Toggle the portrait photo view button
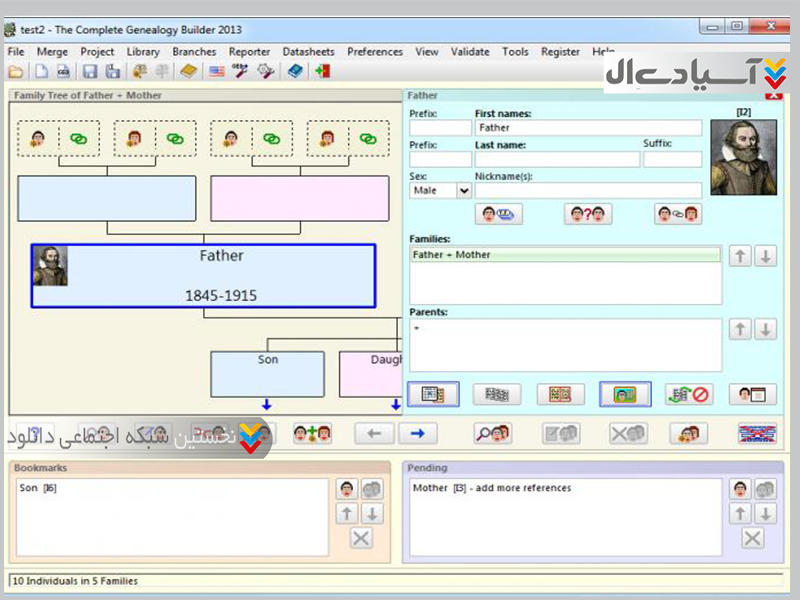This screenshot has width=800, height=600. (625, 394)
